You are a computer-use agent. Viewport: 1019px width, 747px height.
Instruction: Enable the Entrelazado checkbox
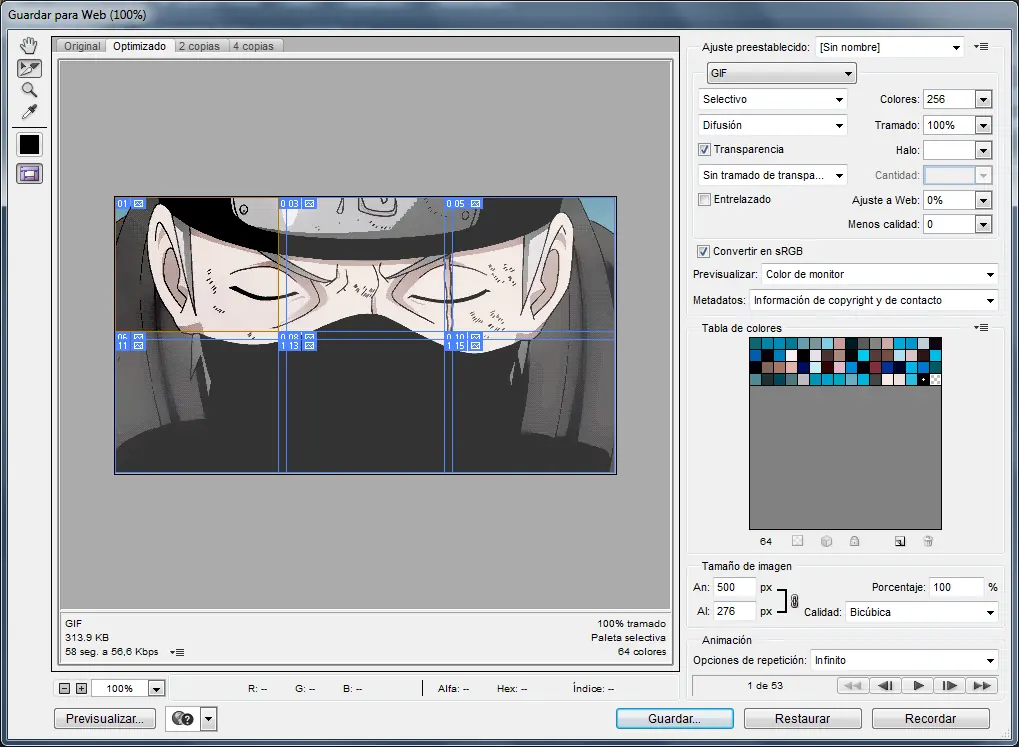coord(704,200)
